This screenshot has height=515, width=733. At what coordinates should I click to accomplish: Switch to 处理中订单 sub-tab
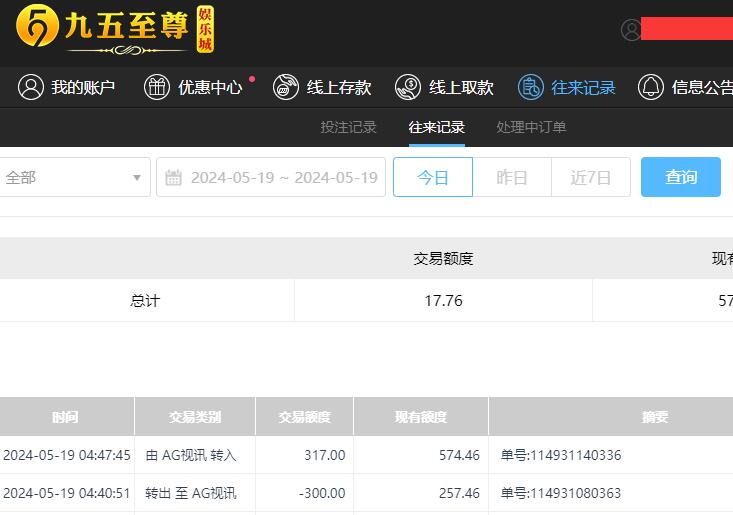531,127
